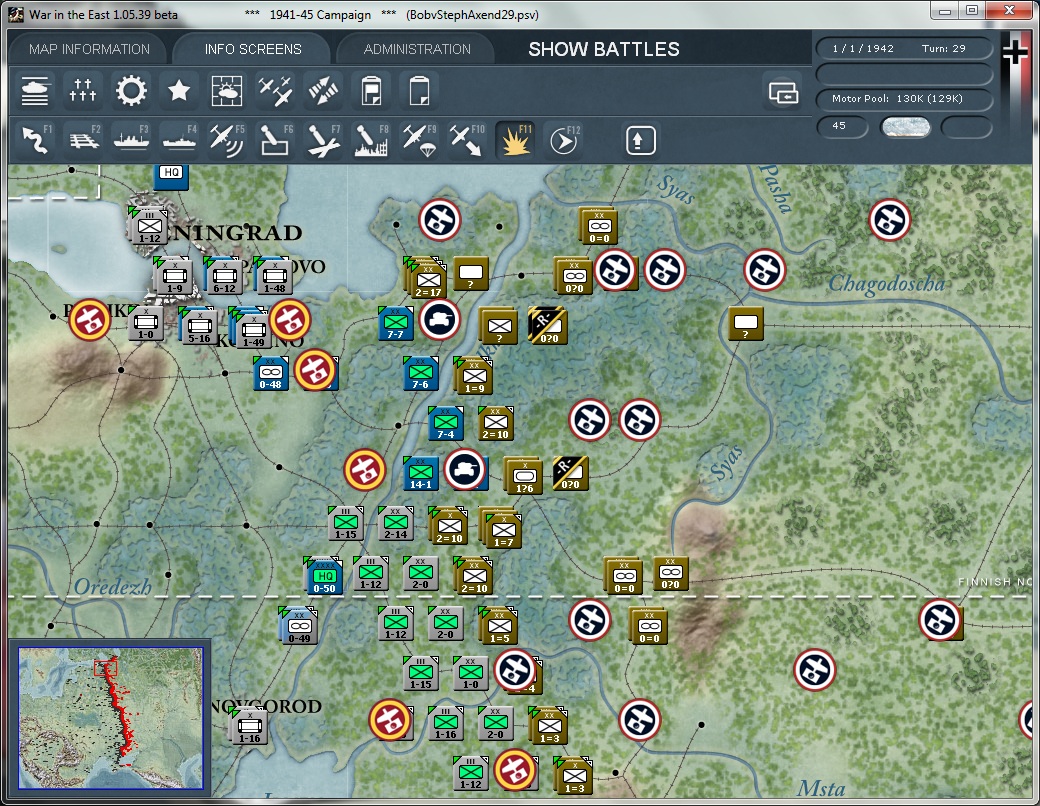The height and width of the screenshot is (806, 1040).
Task: Open the weather map grid icon
Action: pos(226,91)
